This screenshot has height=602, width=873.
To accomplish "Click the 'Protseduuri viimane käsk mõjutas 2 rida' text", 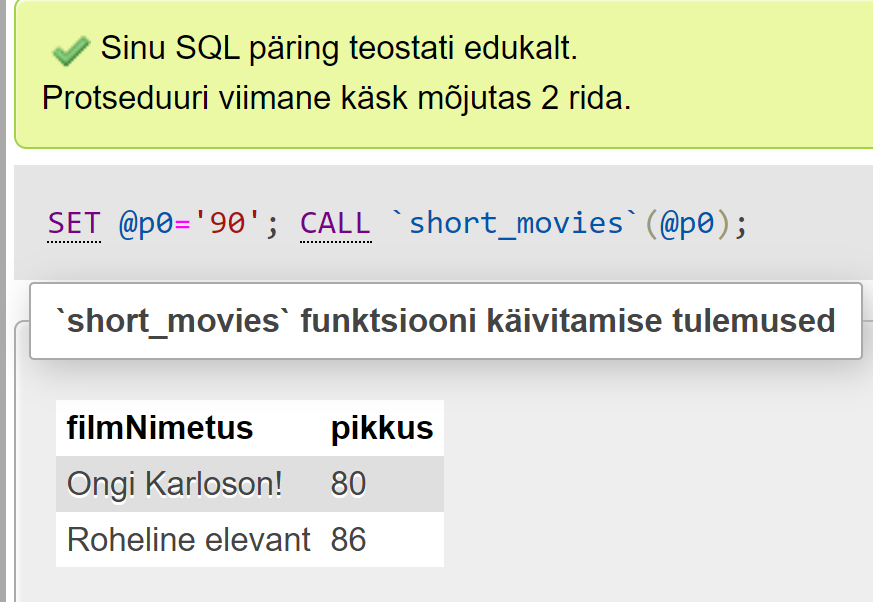I will (336, 98).
